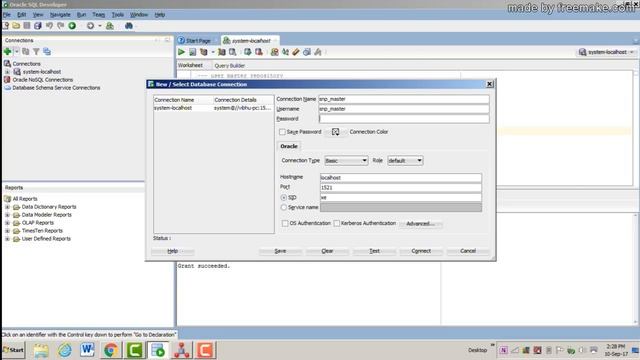Run statement with the green play icon
The width and height of the screenshot is (640, 360).
(x=181, y=52)
